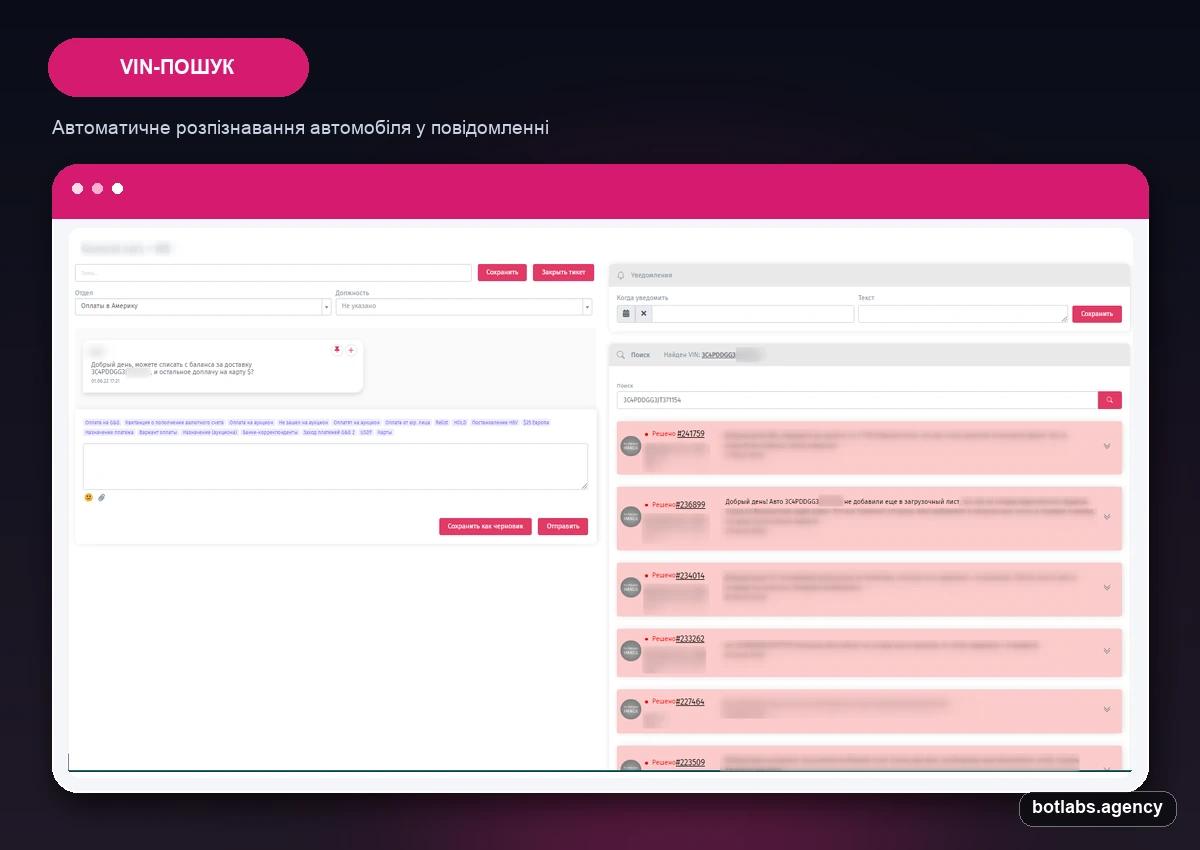Focus the Когда уведомить date field

pyautogui.click(x=754, y=313)
